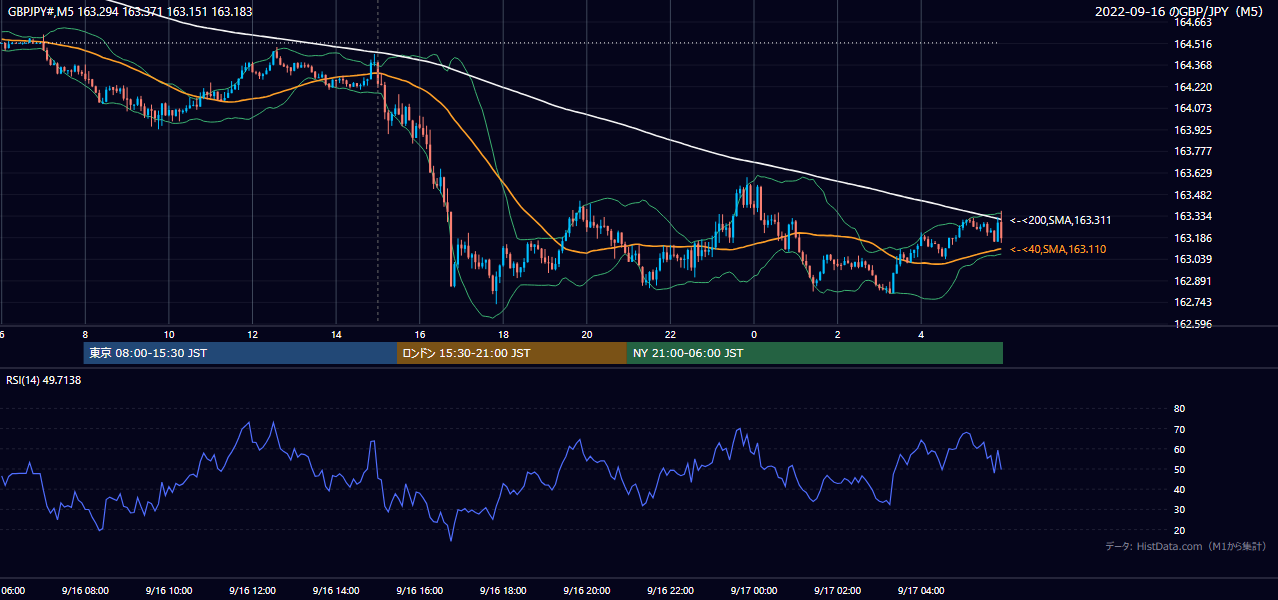Click the '9/16 20:00' date axis label
1278x600 pixels.
[x=587, y=590]
